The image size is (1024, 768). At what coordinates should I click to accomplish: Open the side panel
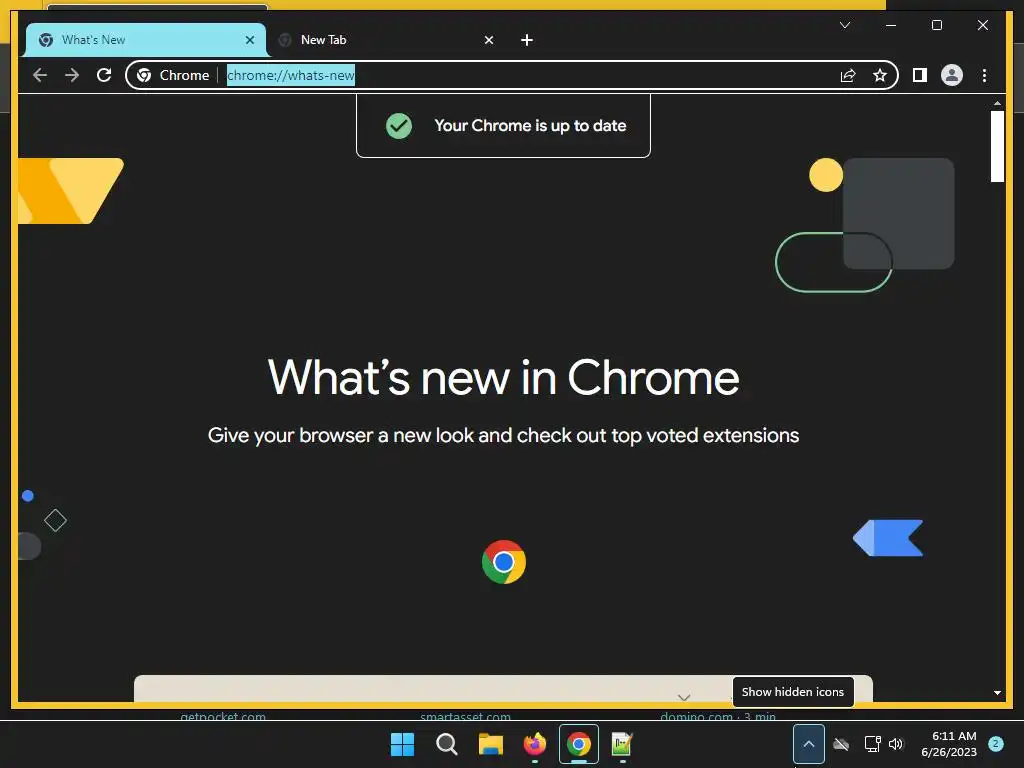(x=920, y=75)
